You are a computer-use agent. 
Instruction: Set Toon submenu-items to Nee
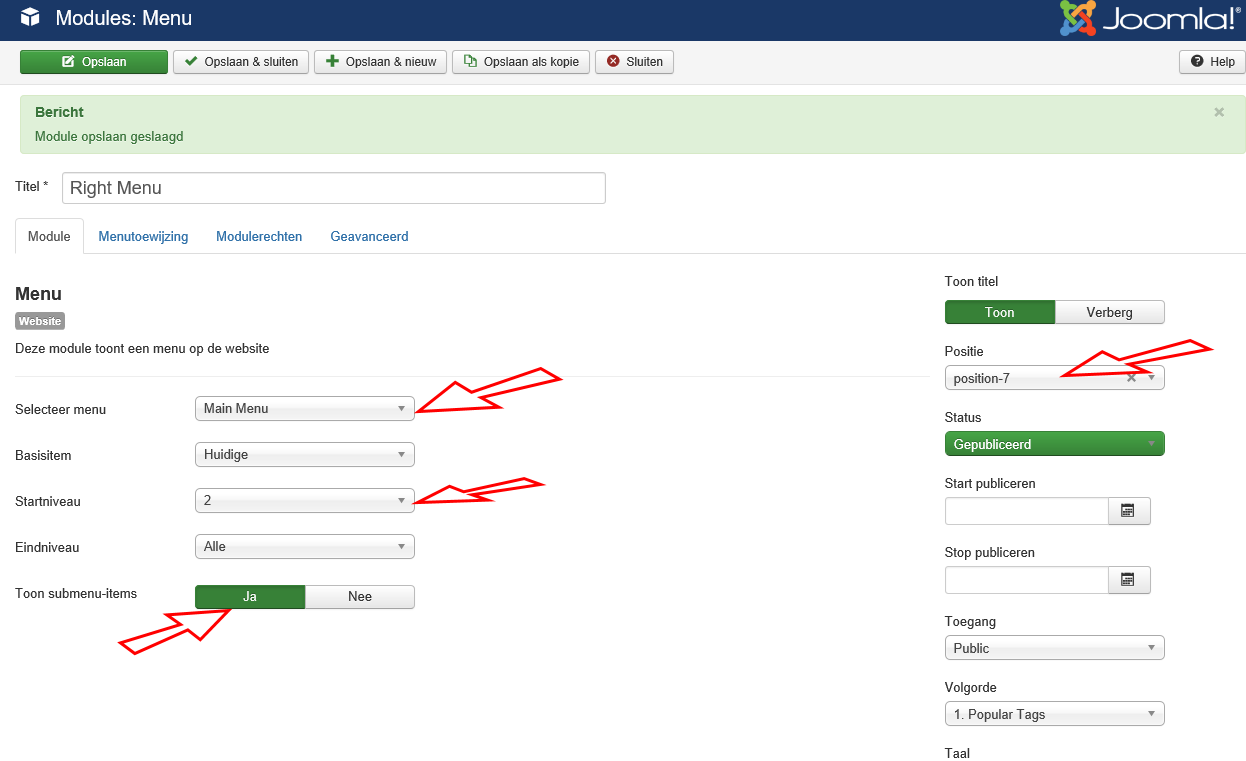tap(359, 597)
